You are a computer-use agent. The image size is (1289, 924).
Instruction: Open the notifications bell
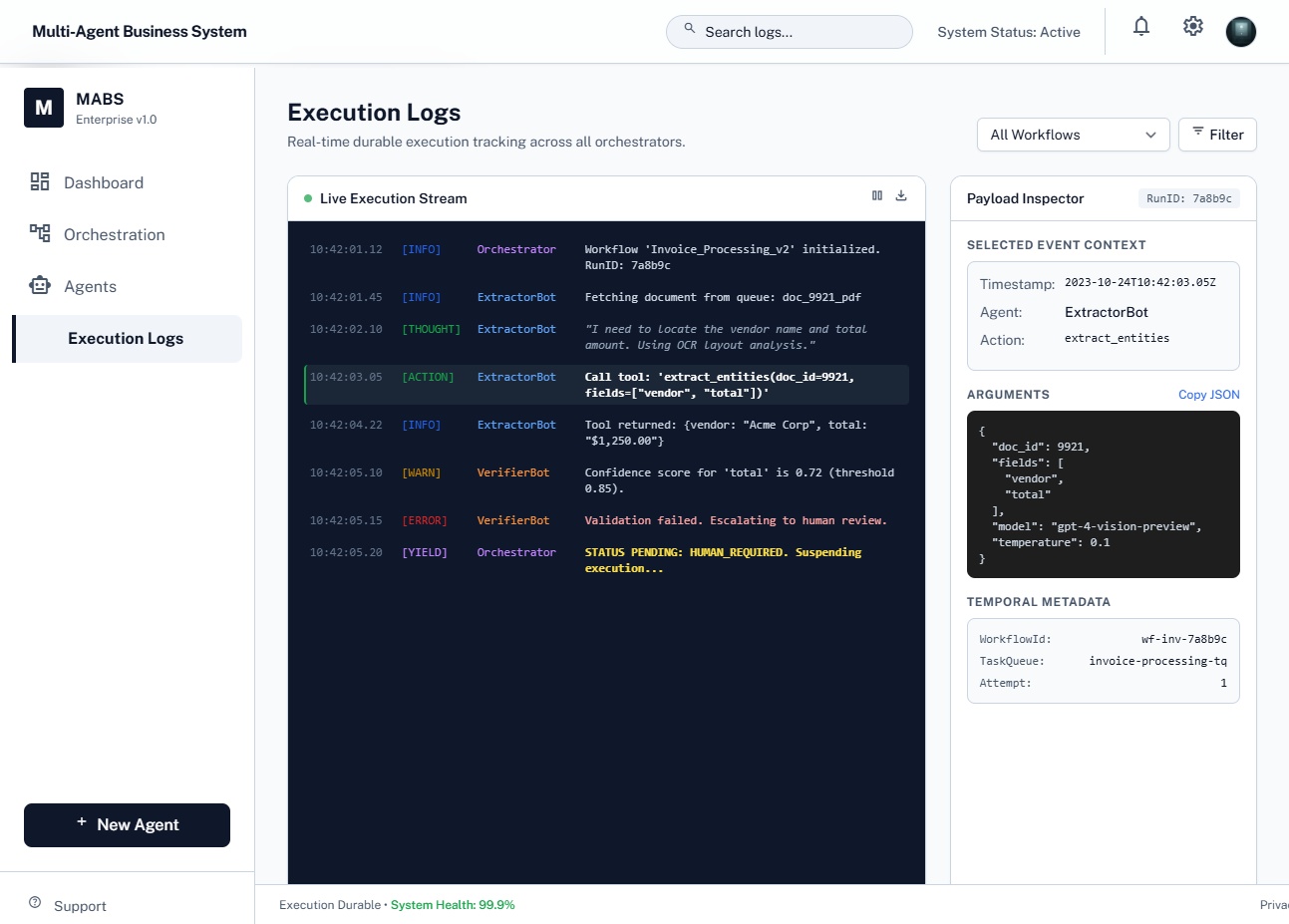pos(1141,27)
